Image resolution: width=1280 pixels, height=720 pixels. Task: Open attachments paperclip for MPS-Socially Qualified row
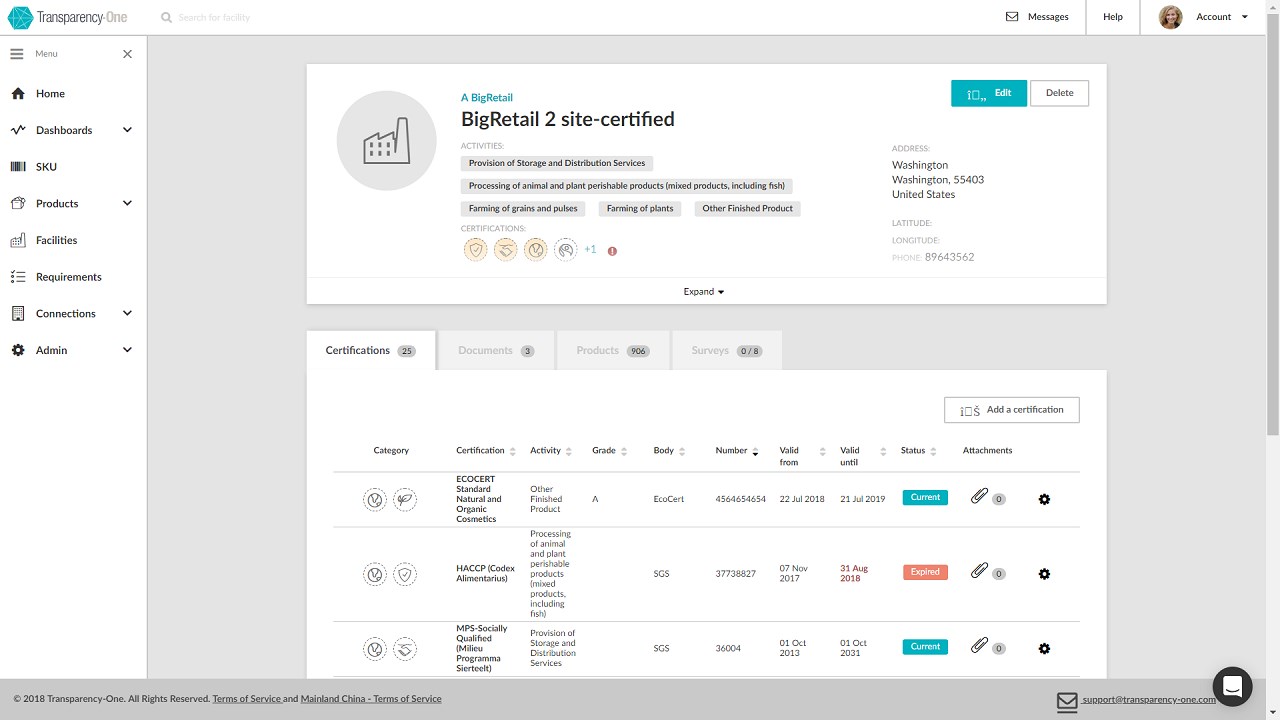point(979,646)
